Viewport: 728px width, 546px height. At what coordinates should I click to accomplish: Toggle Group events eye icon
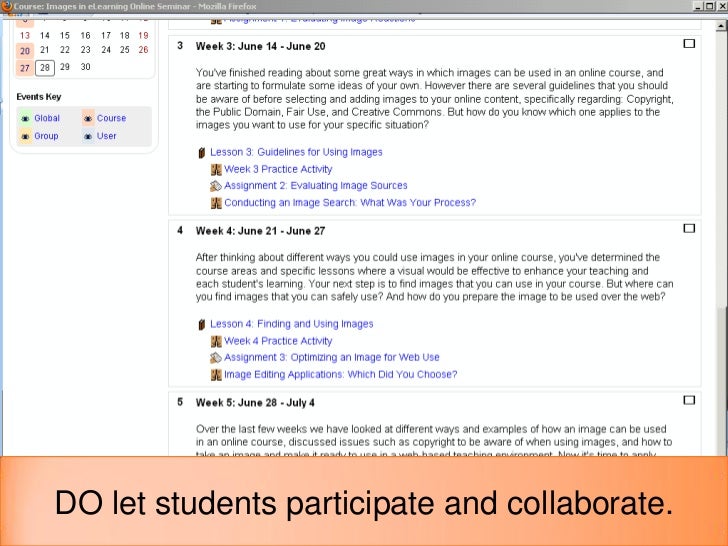coord(25,136)
